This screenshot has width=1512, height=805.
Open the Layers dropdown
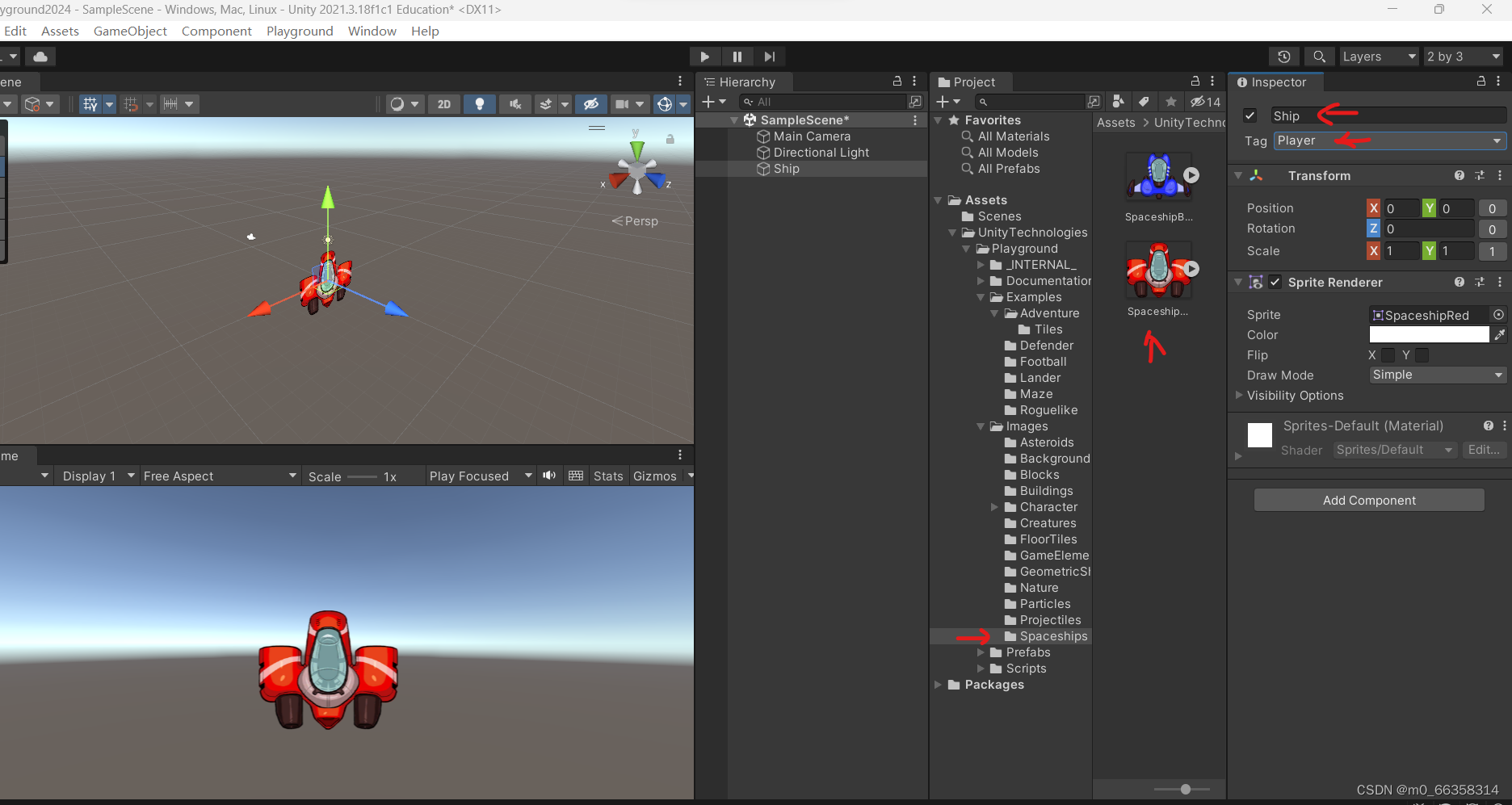[x=1379, y=57]
